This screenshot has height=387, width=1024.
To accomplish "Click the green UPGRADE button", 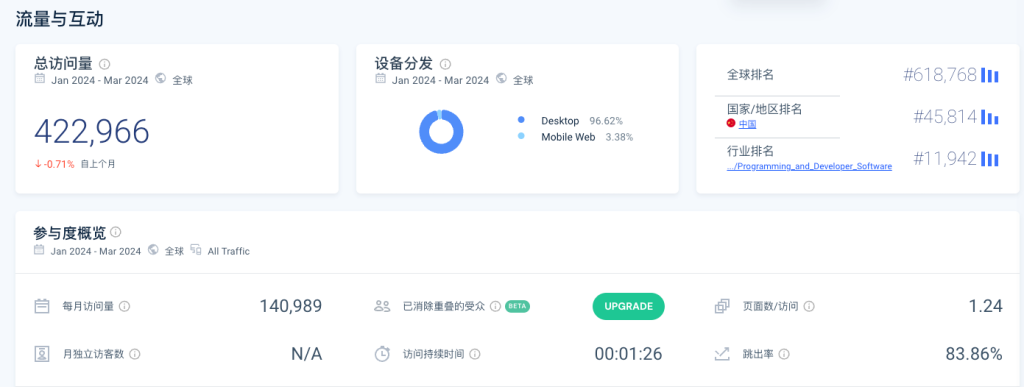I will click(628, 306).
